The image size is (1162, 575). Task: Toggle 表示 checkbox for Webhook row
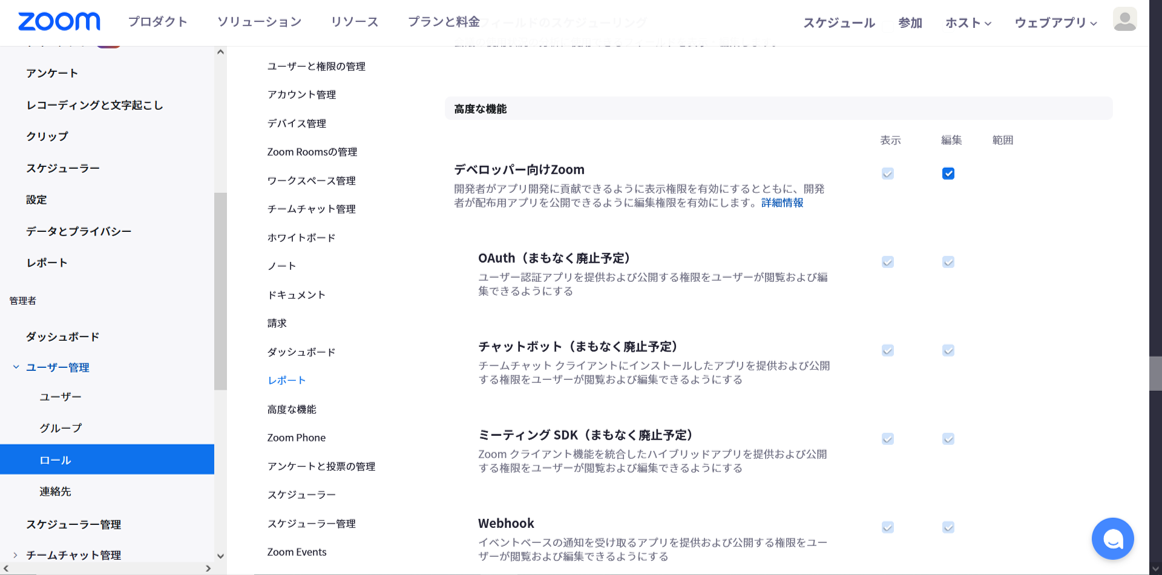888,527
